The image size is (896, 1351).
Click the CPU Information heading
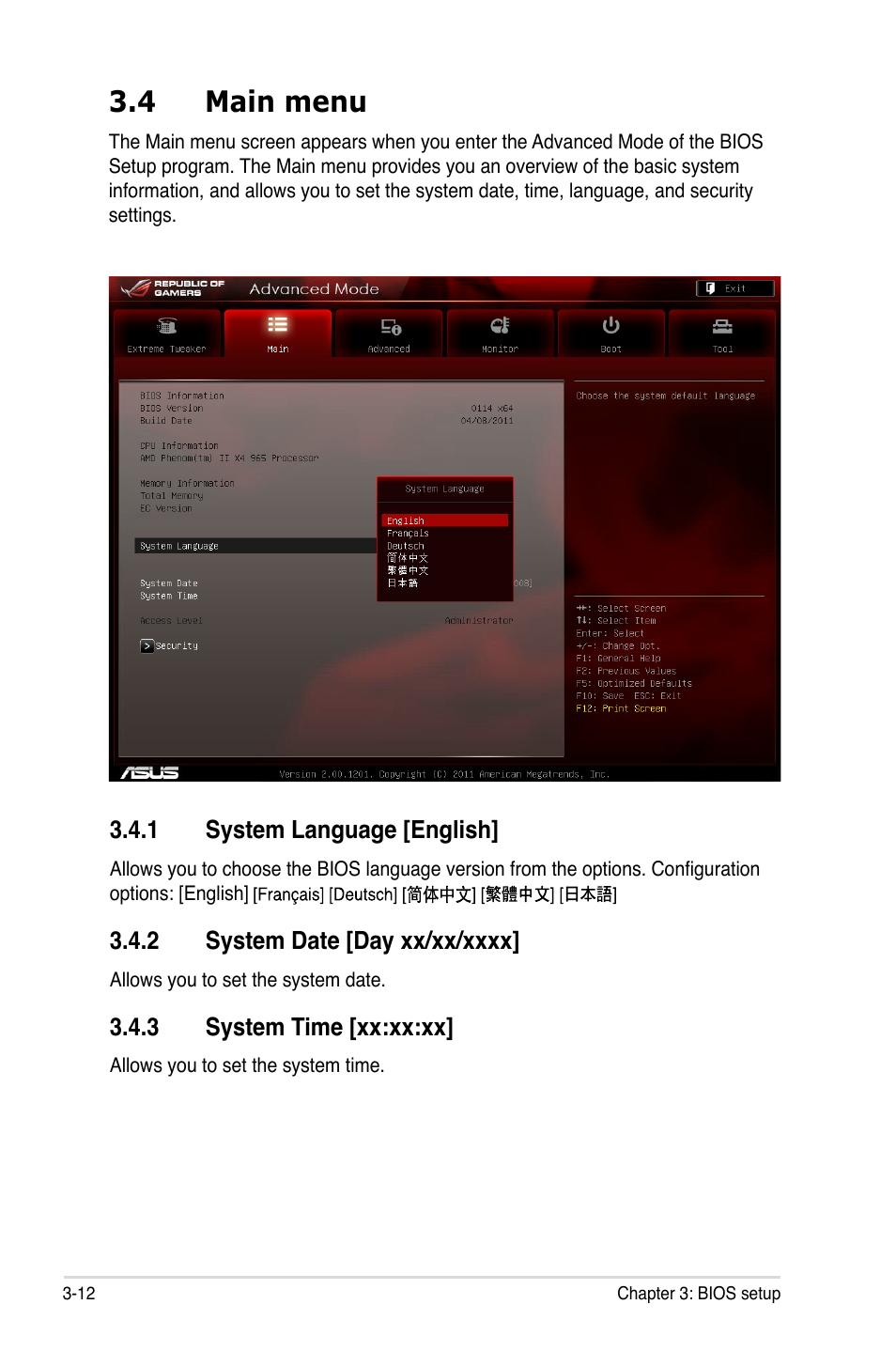pos(179,446)
